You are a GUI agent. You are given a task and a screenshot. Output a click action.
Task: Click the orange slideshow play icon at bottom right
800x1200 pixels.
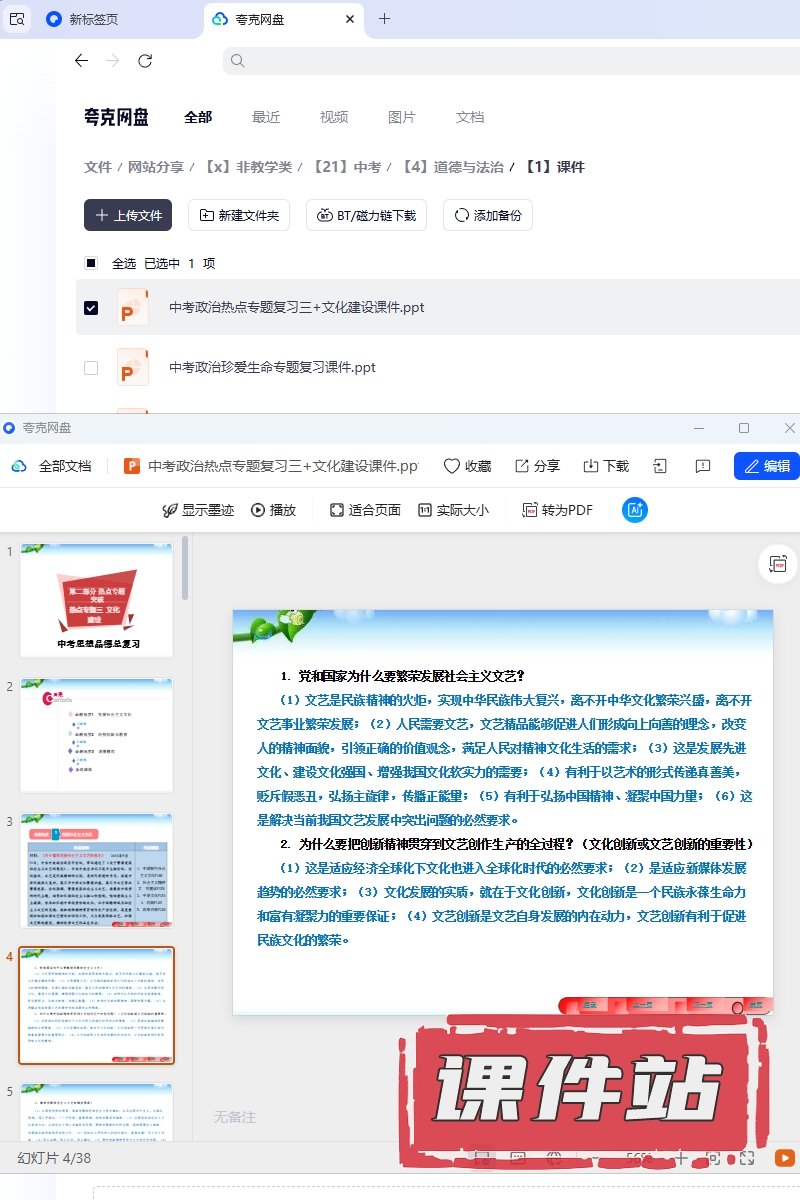783,1157
